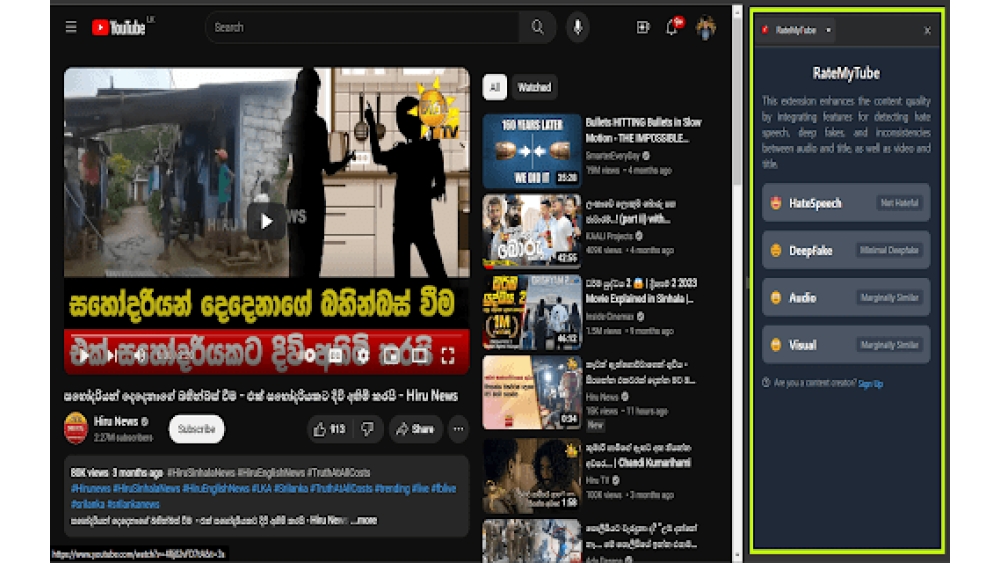
Task: Like the video showing 913 likes
Action: pyautogui.click(x=330, y=429)
